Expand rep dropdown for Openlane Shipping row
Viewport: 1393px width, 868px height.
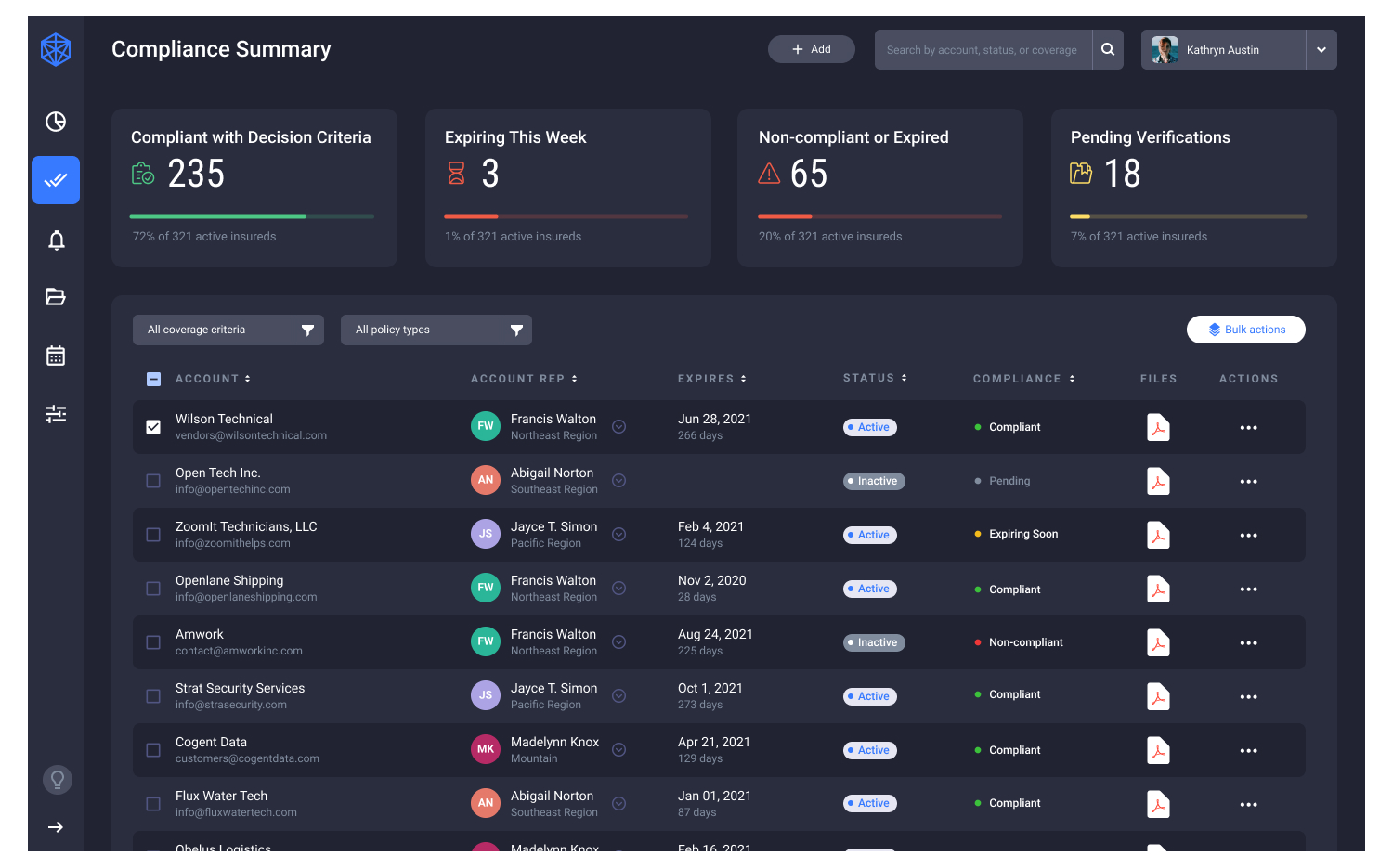[x=619, y=589]
